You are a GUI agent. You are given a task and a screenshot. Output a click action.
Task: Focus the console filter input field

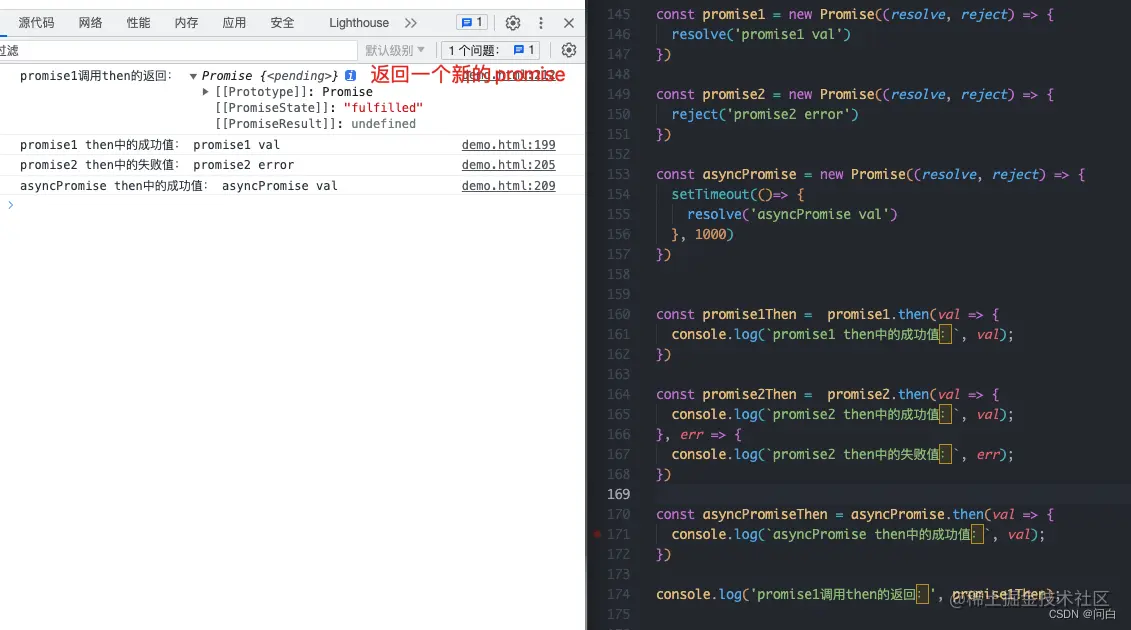[179, 51]
